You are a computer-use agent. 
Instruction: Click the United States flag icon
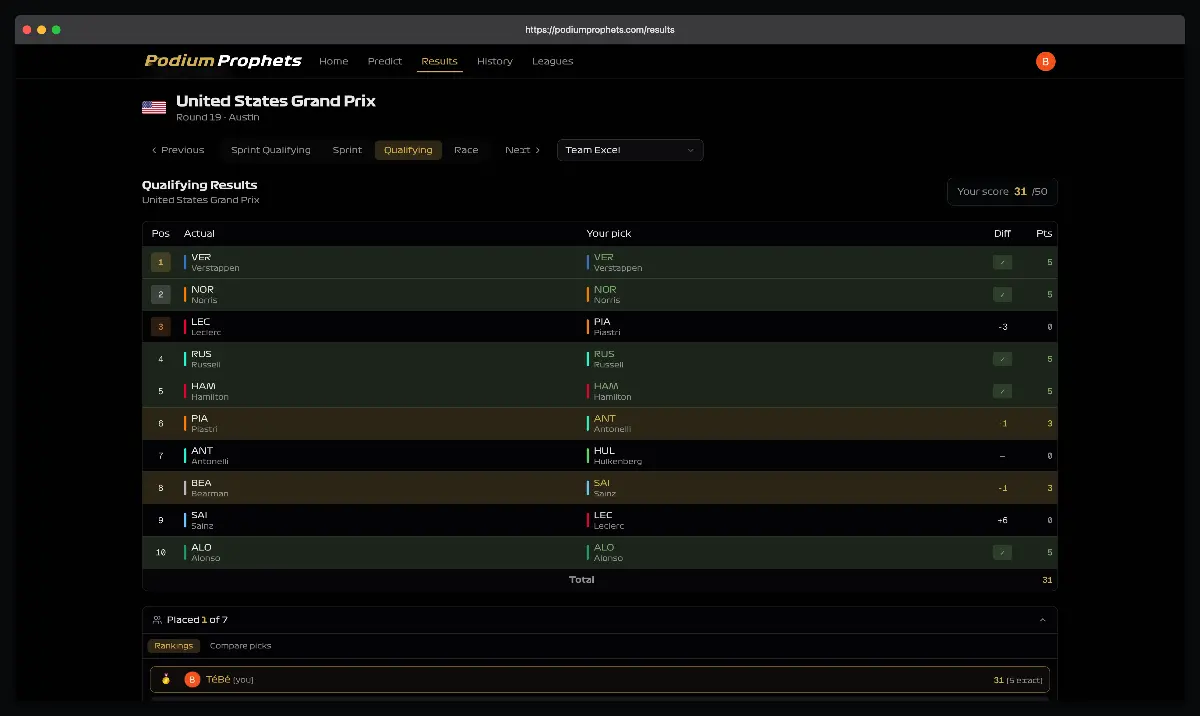point(153,106)
